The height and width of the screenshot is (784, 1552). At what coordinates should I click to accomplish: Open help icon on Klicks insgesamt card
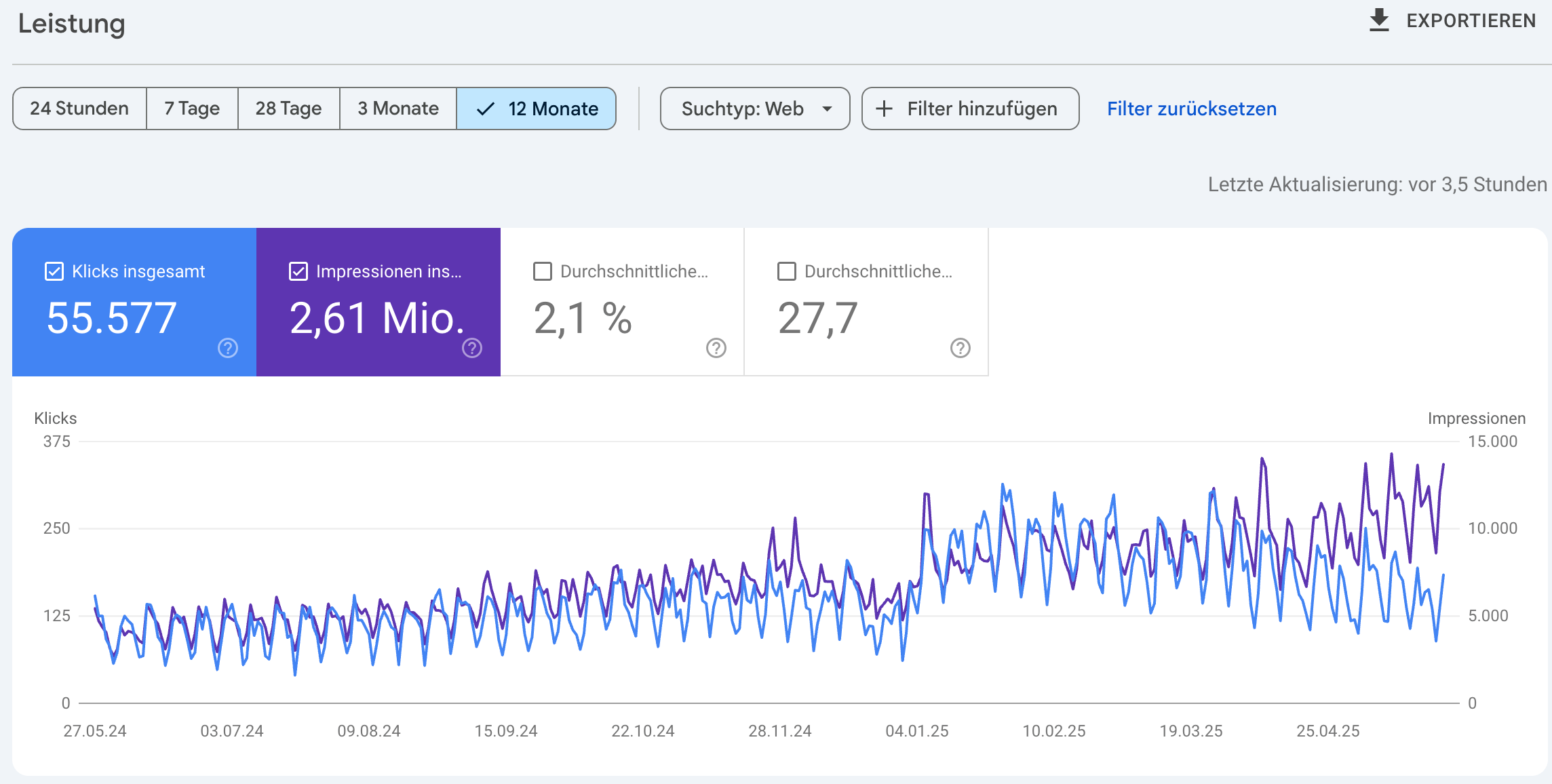228,348
